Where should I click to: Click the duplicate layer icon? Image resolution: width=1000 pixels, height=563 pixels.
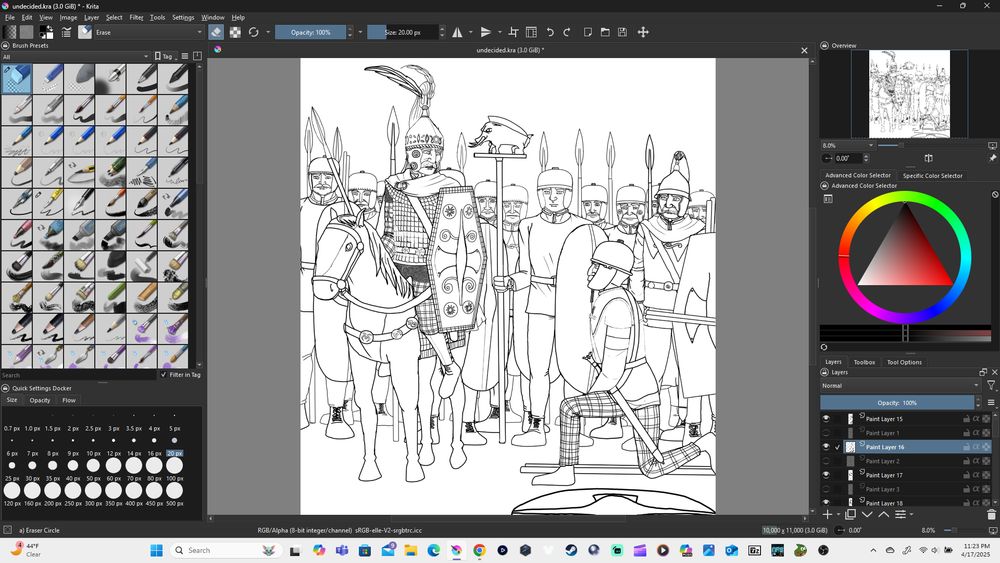[x=850, y=514]
